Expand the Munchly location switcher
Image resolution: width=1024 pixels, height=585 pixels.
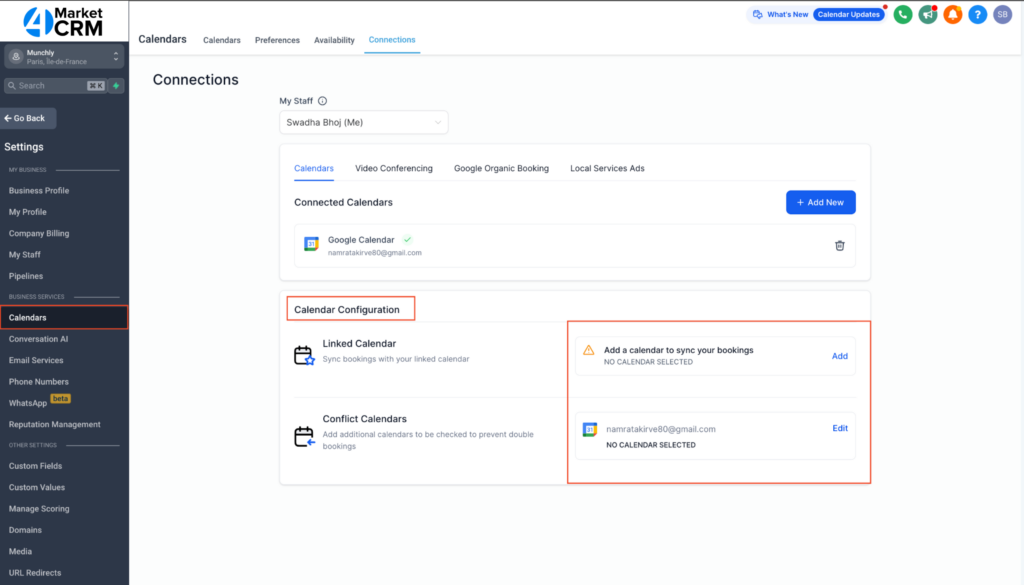pos(64,57)
